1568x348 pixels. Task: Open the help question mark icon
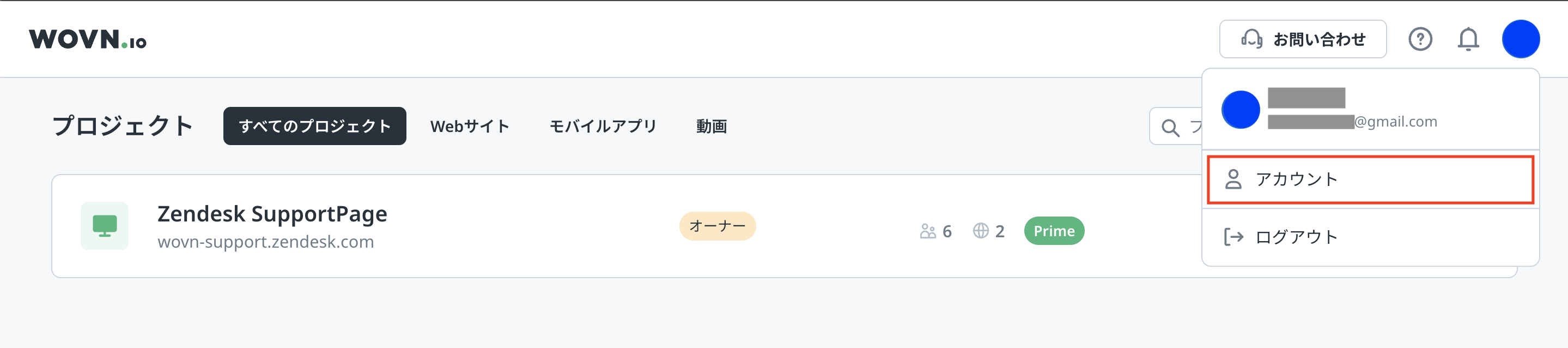[x=1419, y=39]
